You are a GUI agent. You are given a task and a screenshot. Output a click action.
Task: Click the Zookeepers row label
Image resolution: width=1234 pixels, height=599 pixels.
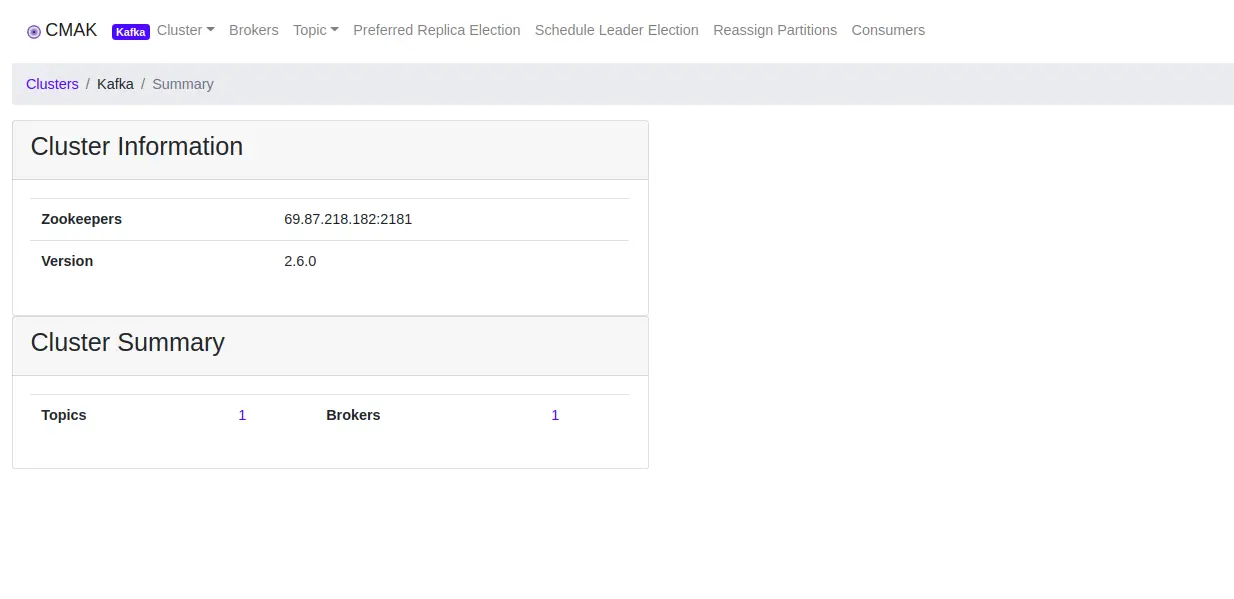(x=81, y=219)
